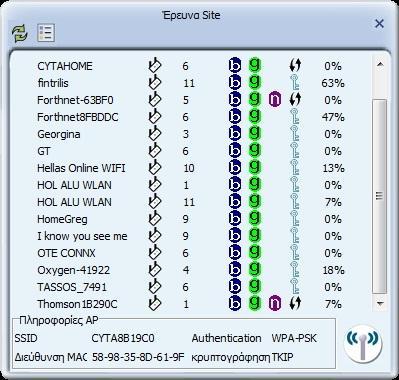The height and width of the screenshot is (380, 399).
Task: Select the GT network
Action: click(x=190, y=151)
